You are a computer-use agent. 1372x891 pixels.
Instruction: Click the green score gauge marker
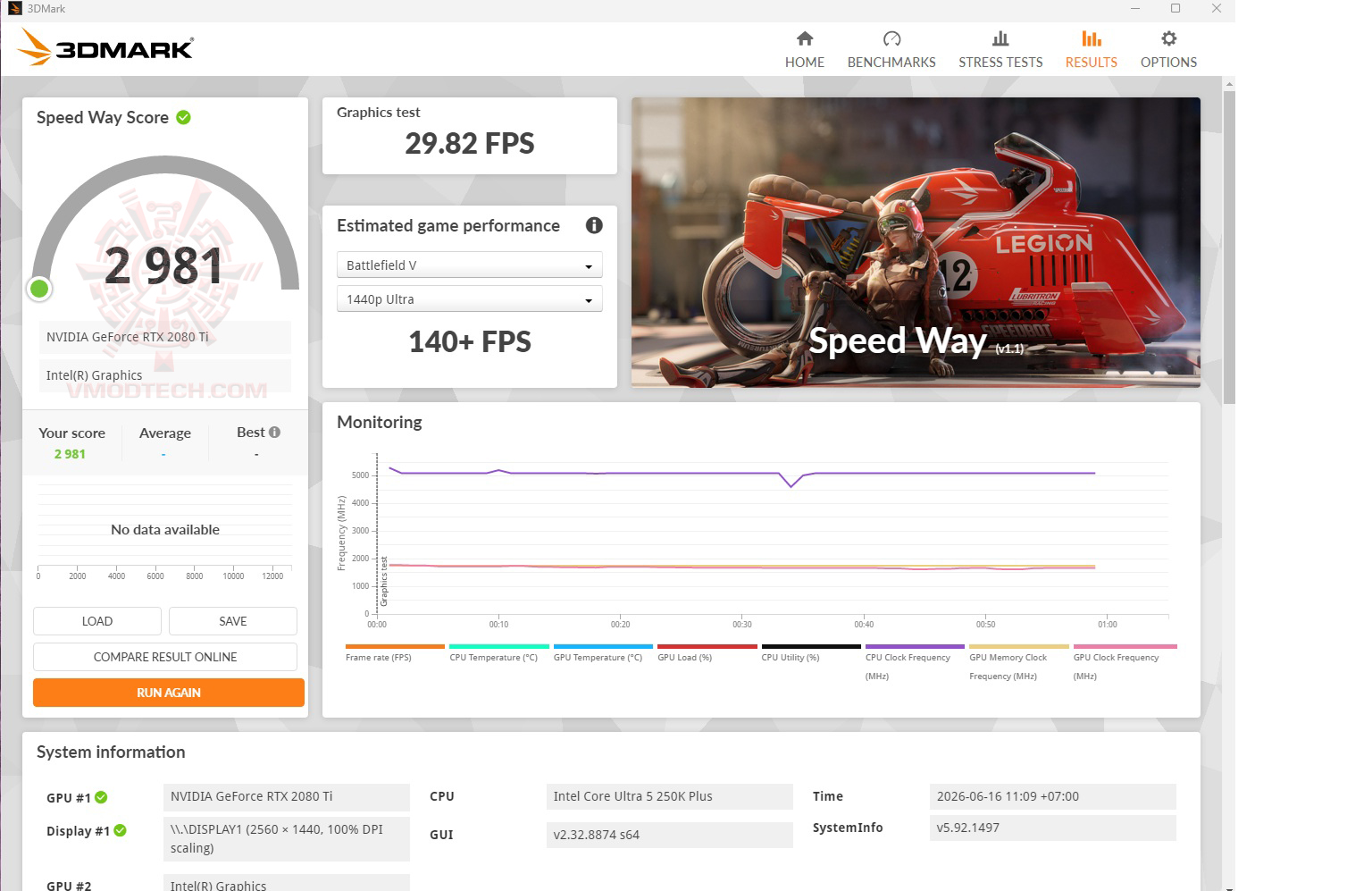[39, 289]
